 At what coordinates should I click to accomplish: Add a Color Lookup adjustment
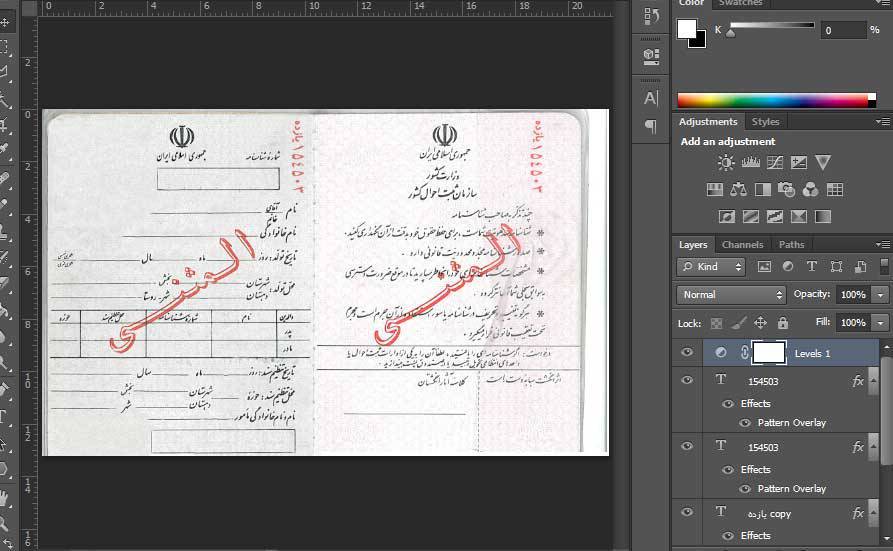834,190
